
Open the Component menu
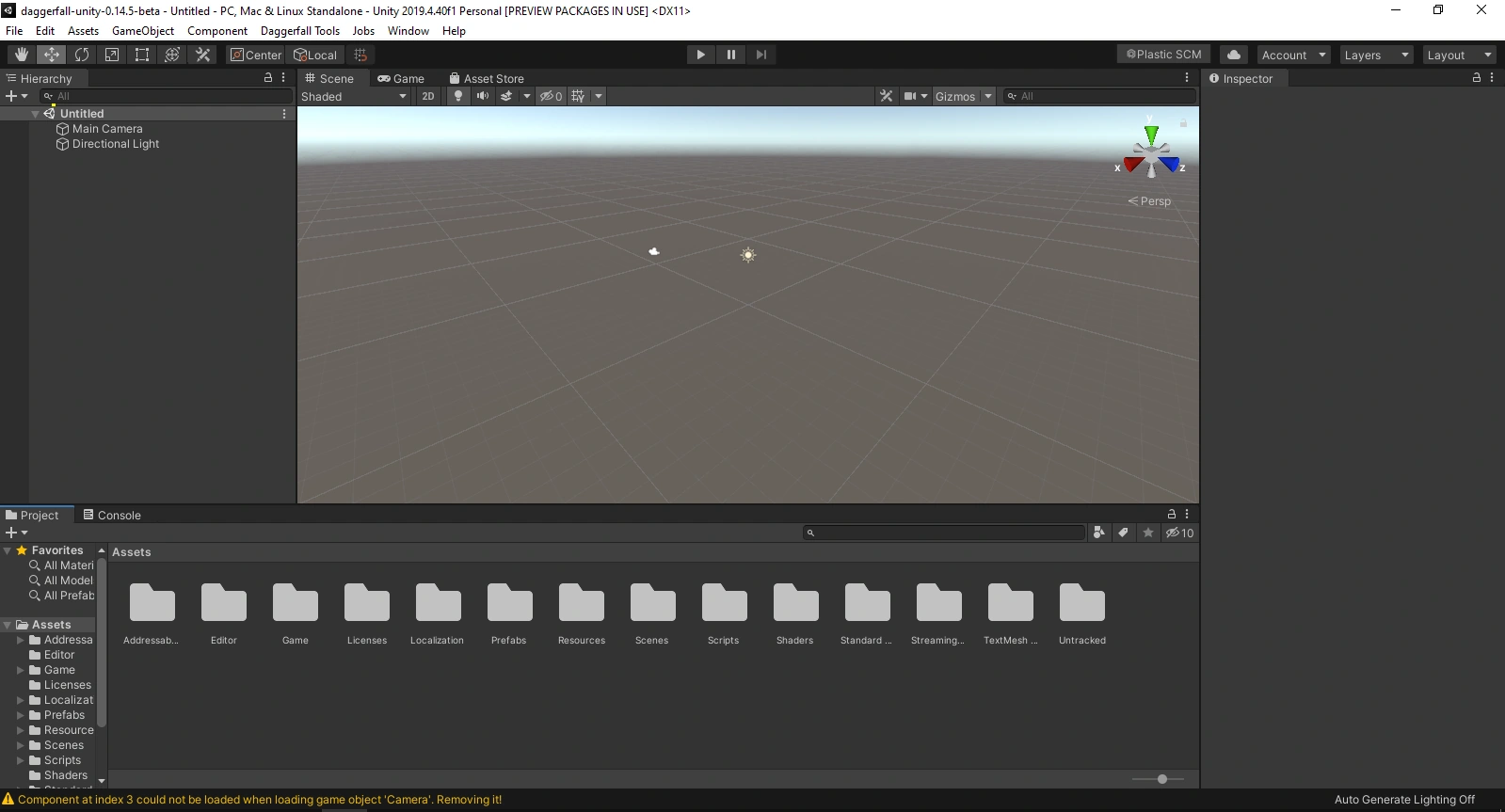click(217, 31)
